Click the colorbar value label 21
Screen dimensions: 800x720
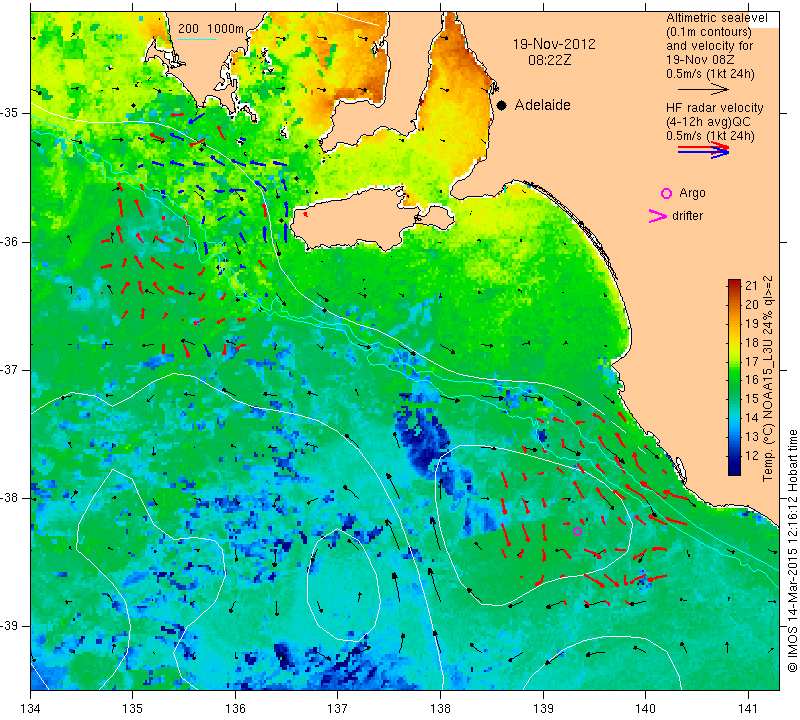pyautogui.click(x=752, y=285)
